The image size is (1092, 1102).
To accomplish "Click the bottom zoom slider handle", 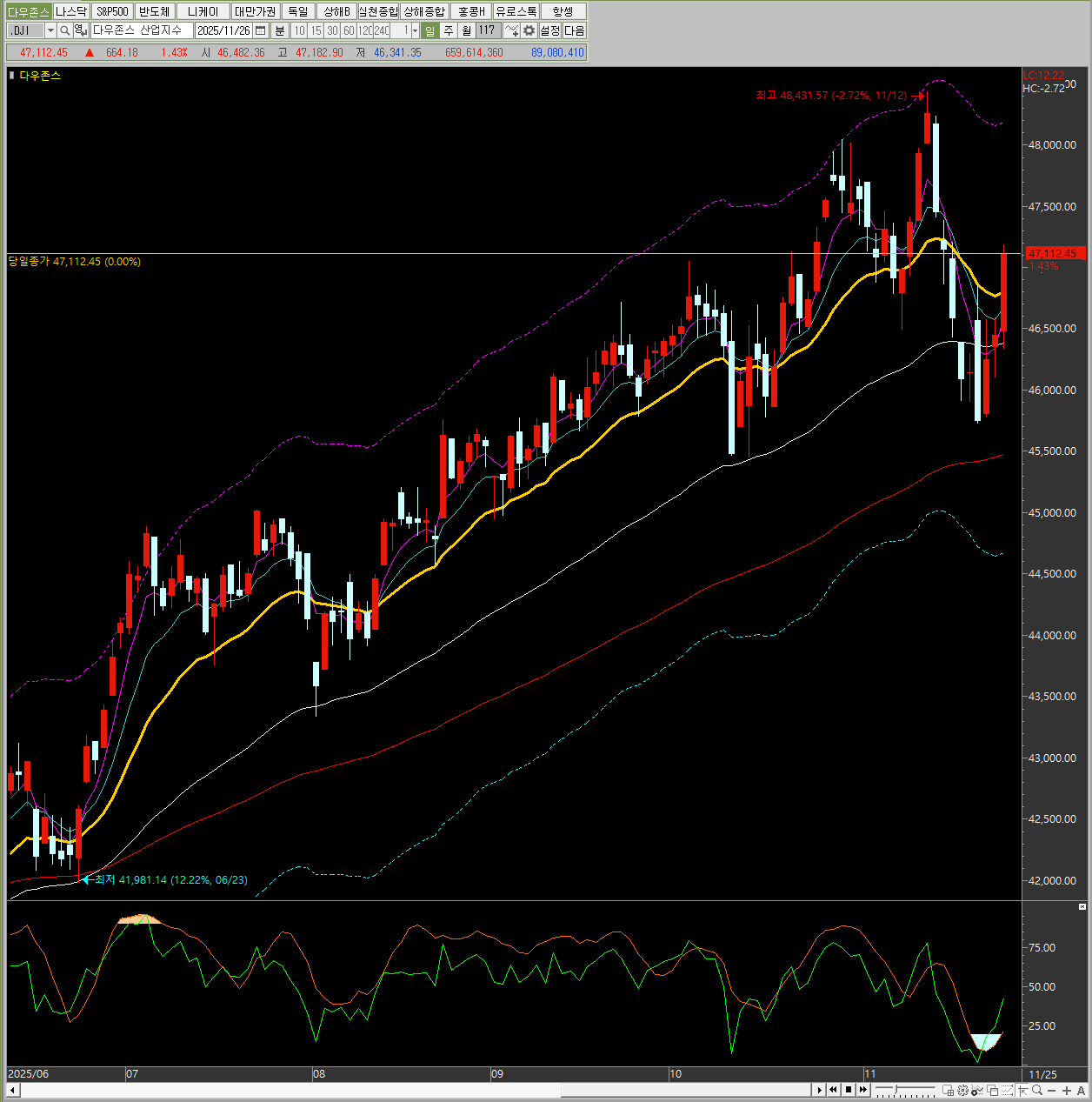I will click(896, 1089).
